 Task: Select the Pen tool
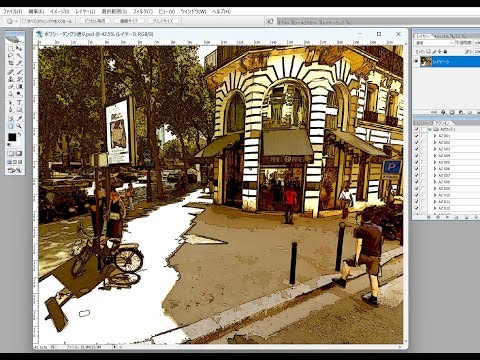tap(11, 110)
